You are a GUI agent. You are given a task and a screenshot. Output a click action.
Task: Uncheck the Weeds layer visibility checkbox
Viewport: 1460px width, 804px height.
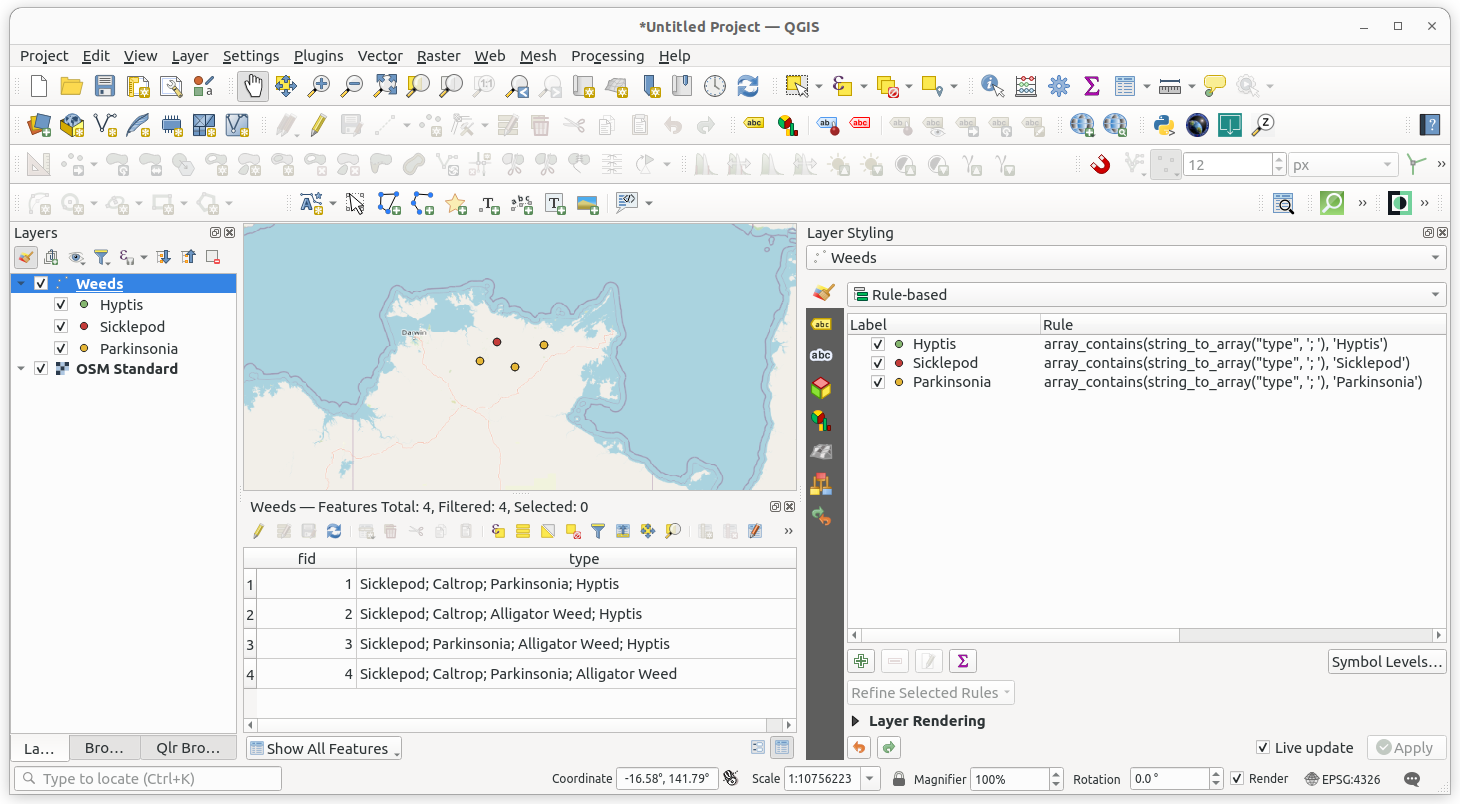41,284
